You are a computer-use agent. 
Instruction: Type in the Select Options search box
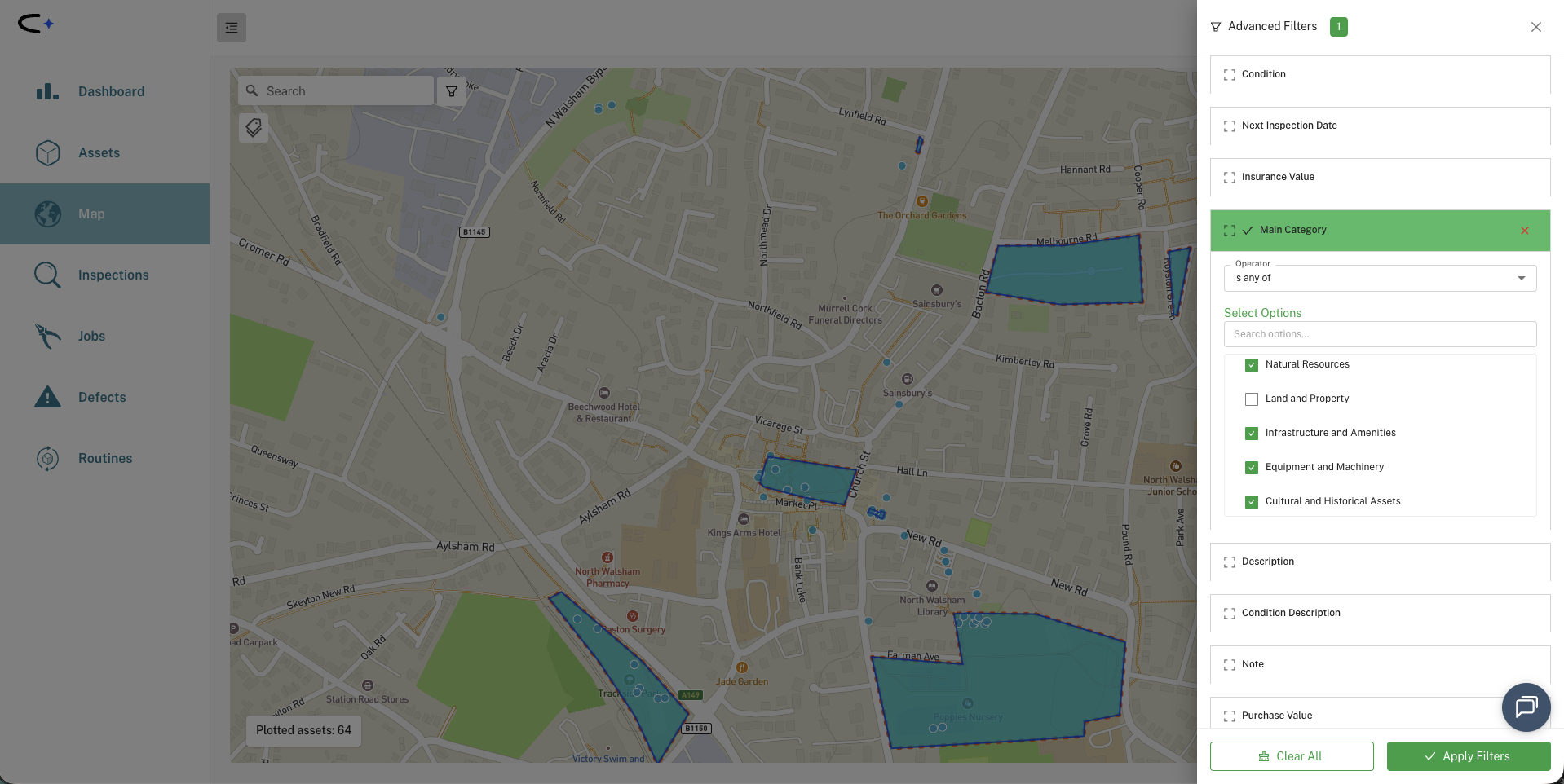coord(1379,334)
